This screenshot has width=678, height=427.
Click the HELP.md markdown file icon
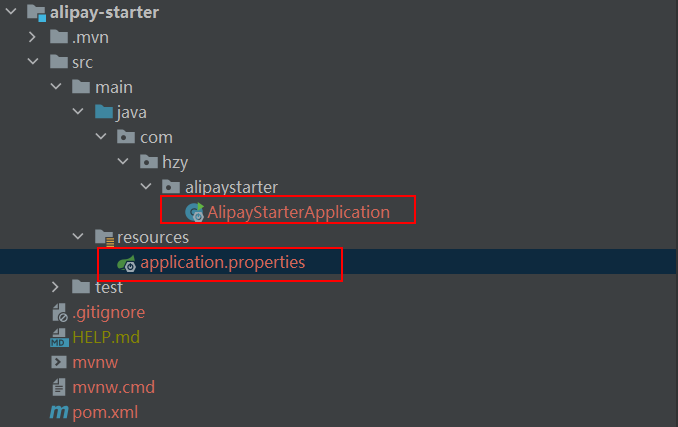[59, 337]
